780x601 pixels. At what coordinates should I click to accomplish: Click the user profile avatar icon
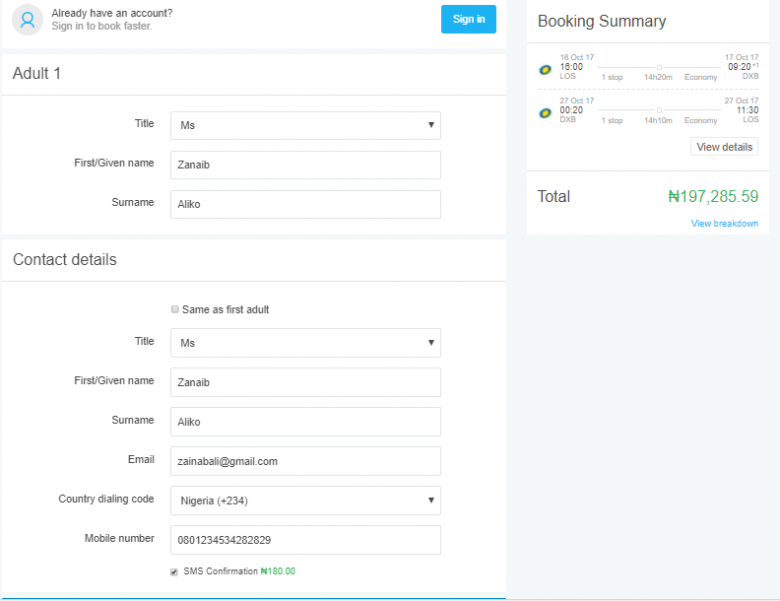(x=27, y=19)
